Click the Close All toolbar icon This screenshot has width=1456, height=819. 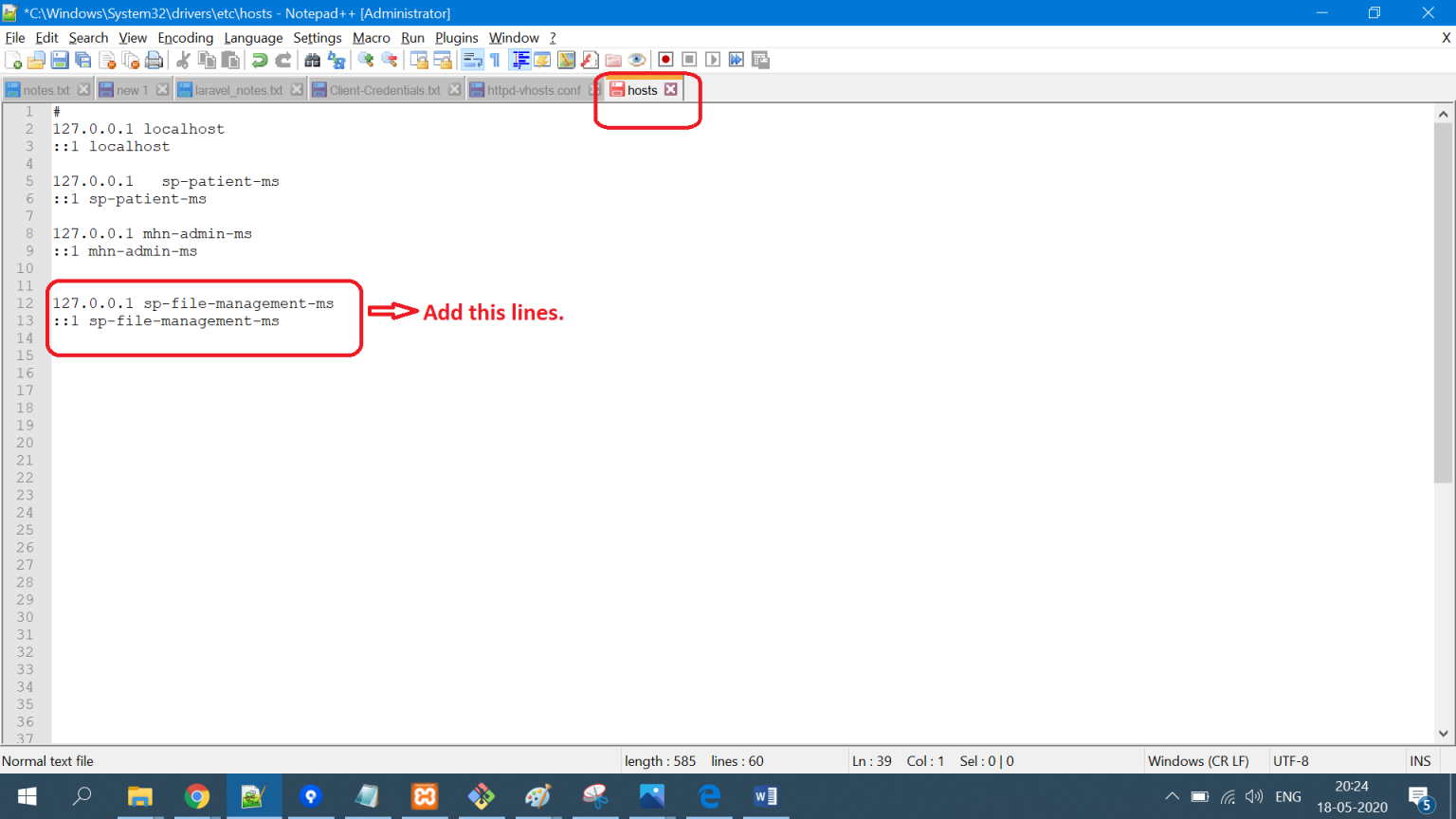pyautogui.click(x=131, y=60)
